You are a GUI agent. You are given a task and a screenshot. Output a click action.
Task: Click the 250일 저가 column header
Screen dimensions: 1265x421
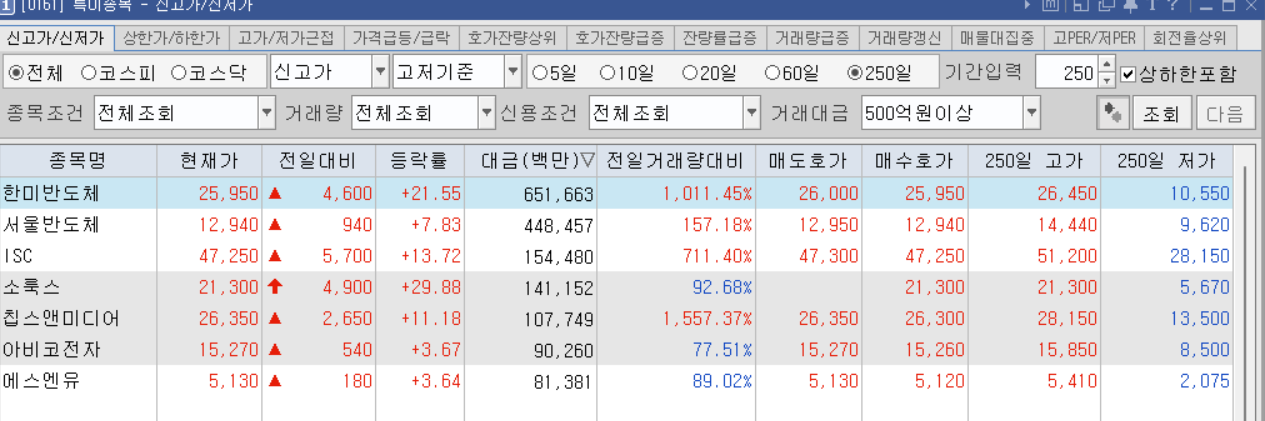(1166, 160)
